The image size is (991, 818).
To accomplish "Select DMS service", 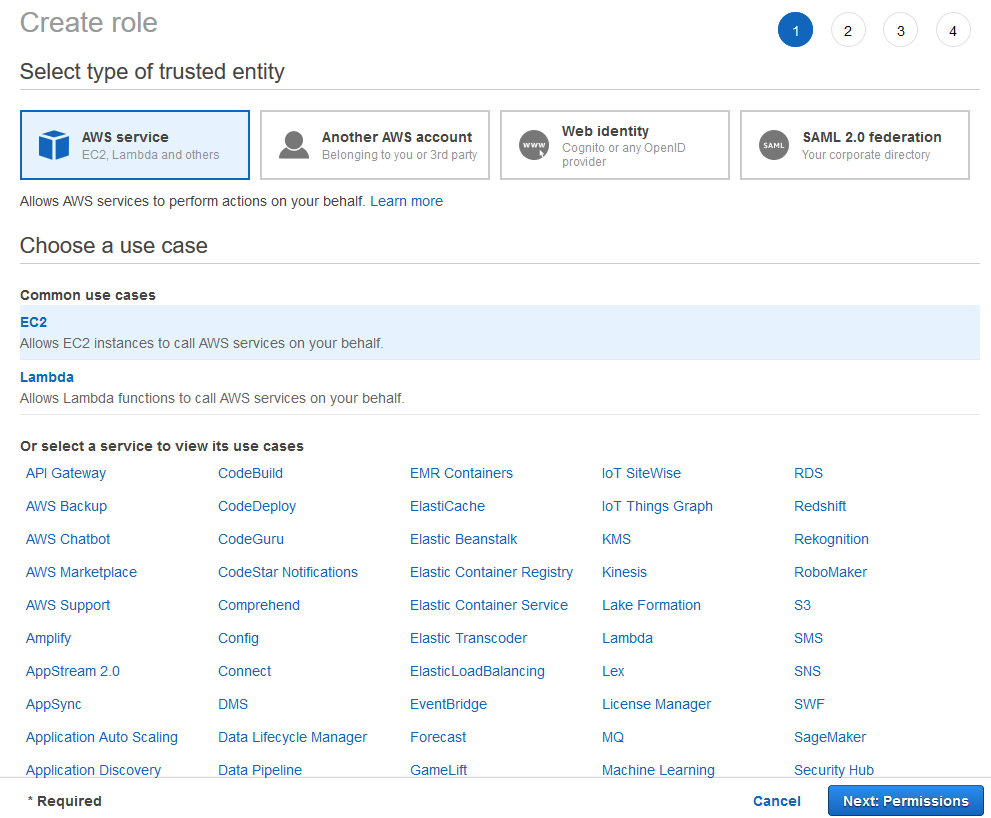I will tap(233, 704).
